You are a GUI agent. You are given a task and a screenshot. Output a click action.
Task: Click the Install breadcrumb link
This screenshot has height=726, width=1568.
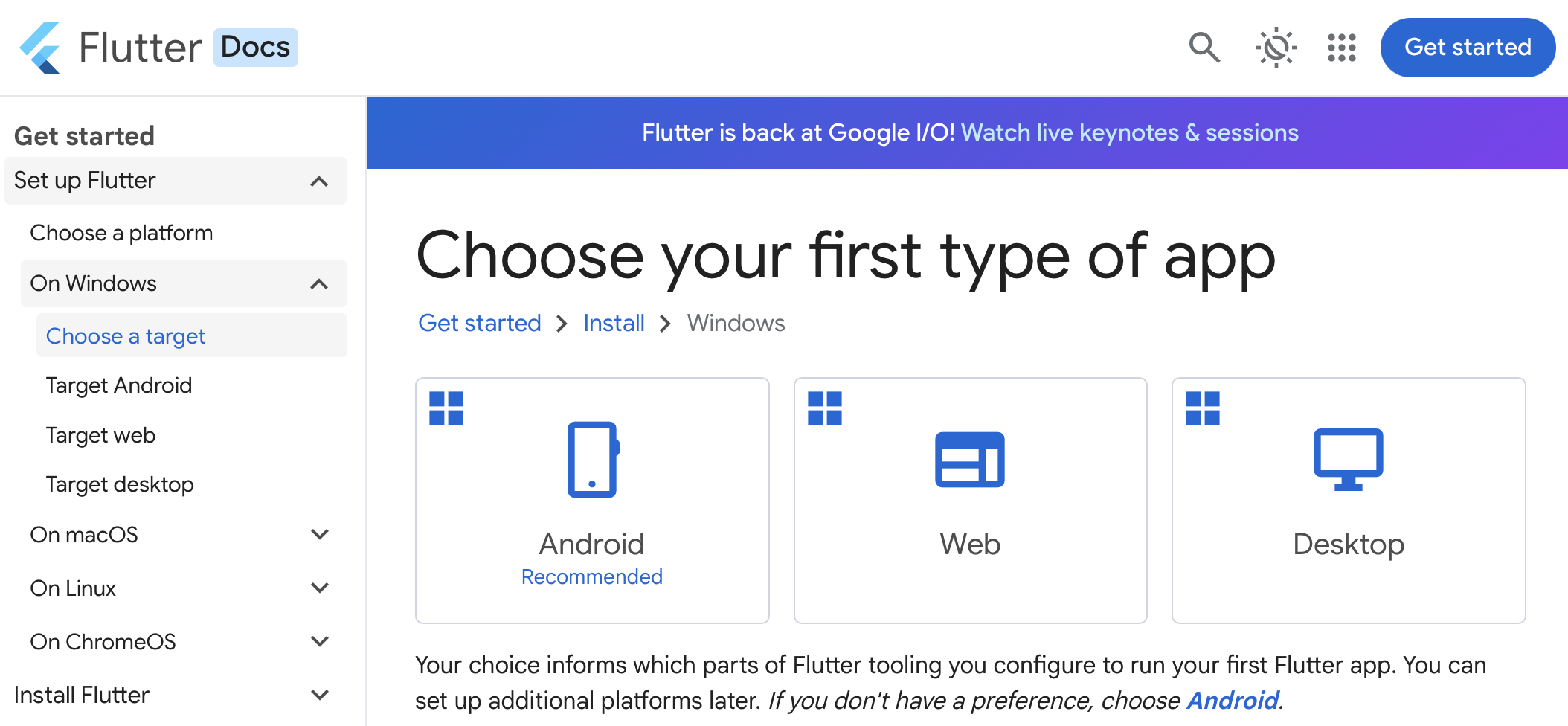coord(614,323)
